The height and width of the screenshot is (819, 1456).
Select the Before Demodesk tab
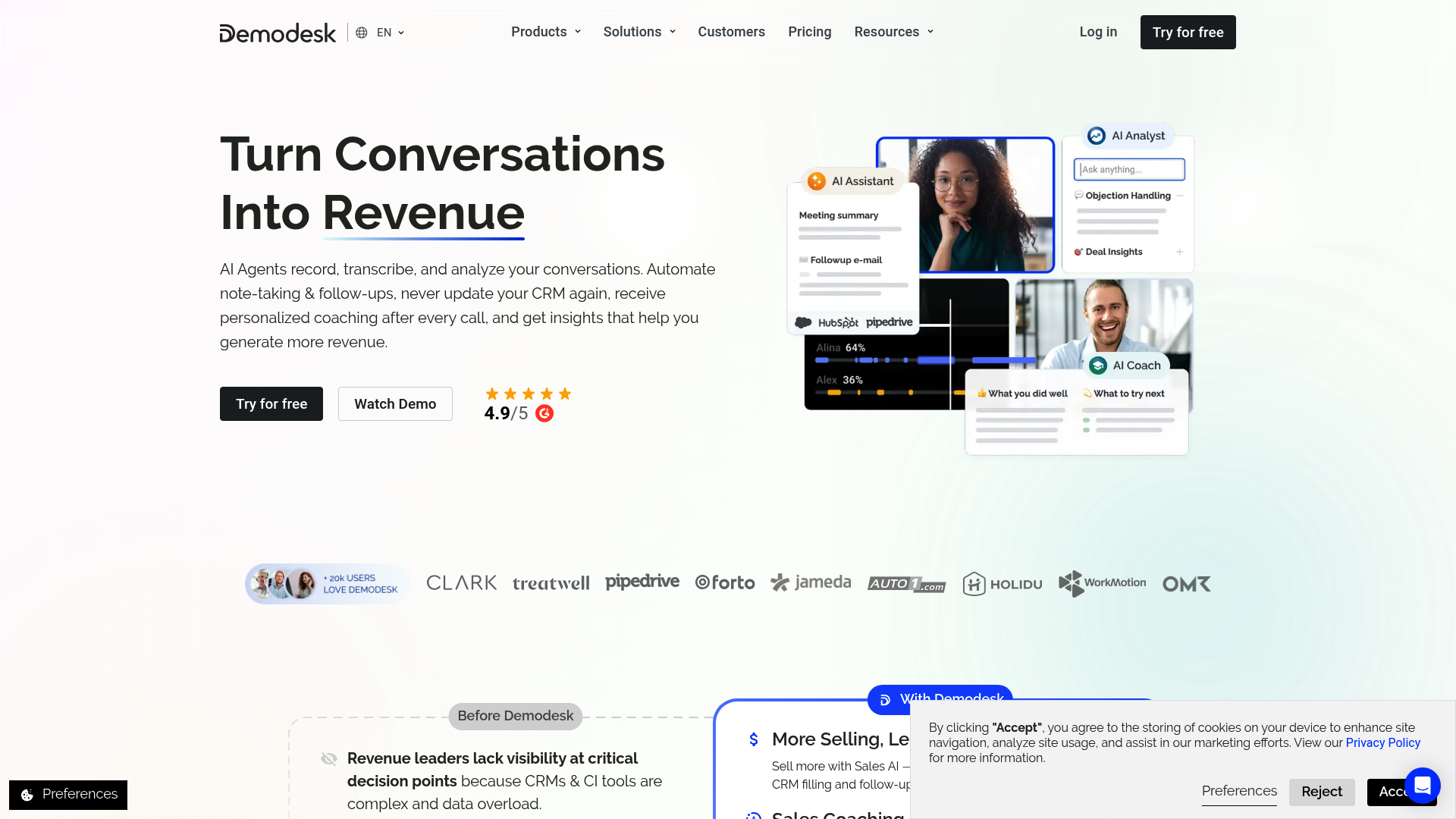[x=516, y=716]
